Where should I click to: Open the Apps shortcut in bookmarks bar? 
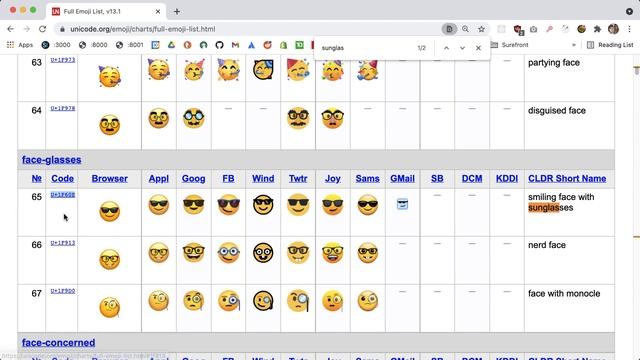[x=20, y=45]
